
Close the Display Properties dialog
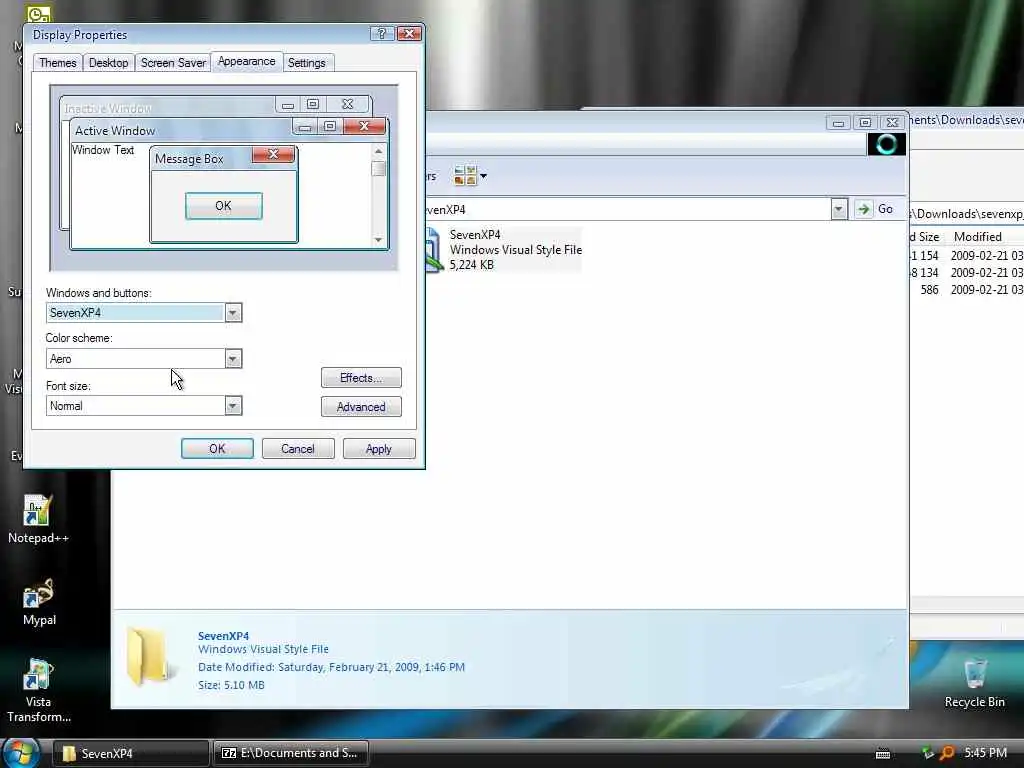point(409,34)
